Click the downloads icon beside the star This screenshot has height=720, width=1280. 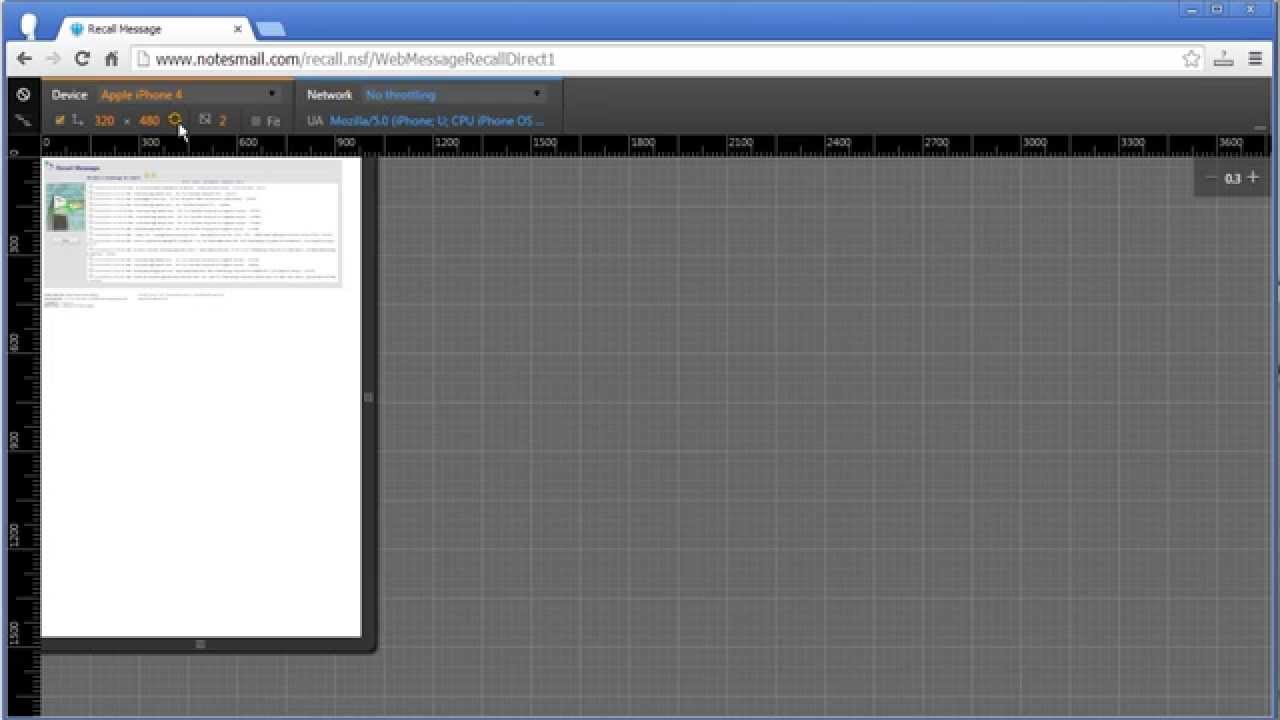(1223, 59)
